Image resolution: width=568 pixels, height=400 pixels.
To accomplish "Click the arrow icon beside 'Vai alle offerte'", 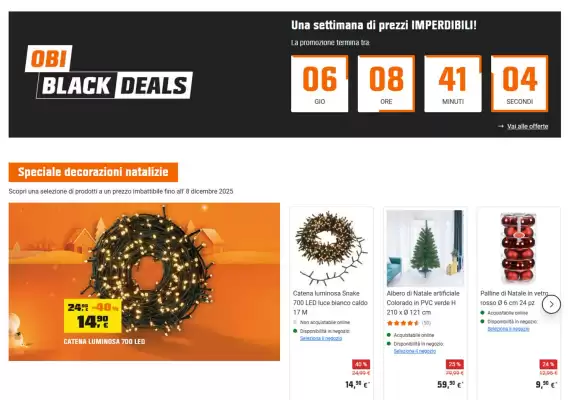I will tap(501, 126).
